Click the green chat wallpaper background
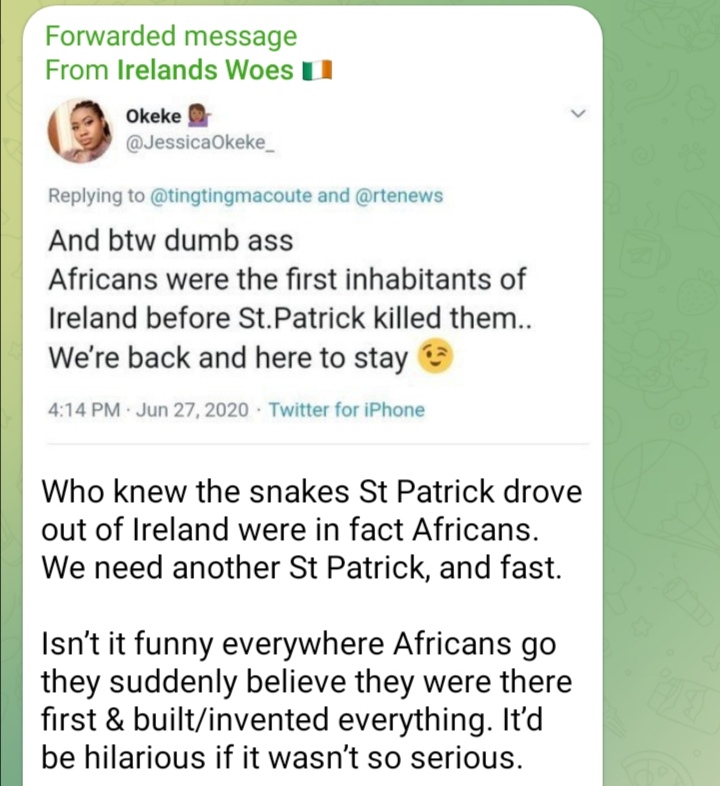The height and width of the screenshot is (786, 720). (662, 400)
